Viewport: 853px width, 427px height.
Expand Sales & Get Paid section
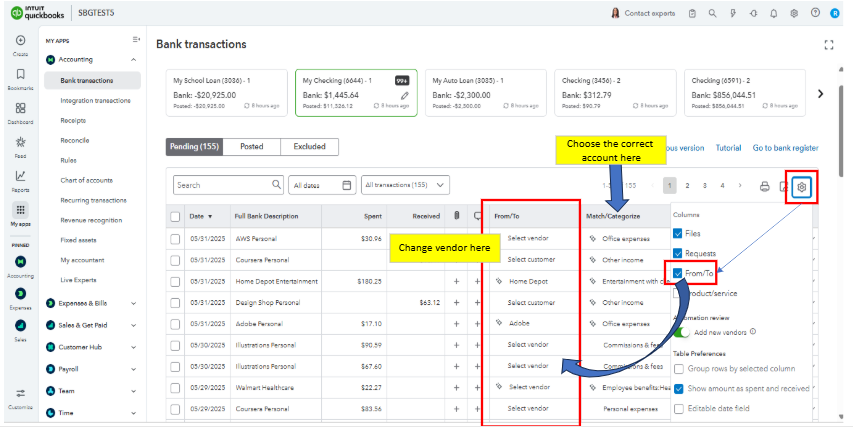pos(134,325)
